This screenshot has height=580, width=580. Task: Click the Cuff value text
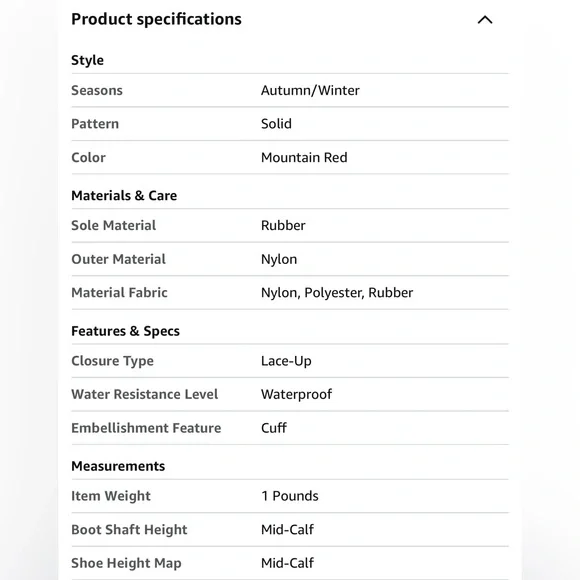(x=274, y=428)
